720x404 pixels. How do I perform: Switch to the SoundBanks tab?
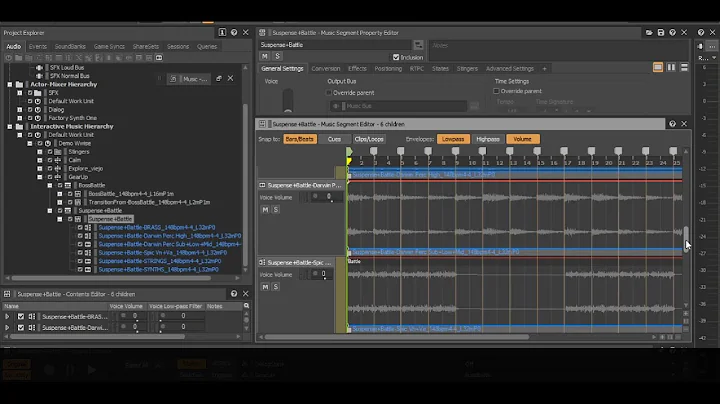click(70, 46)
